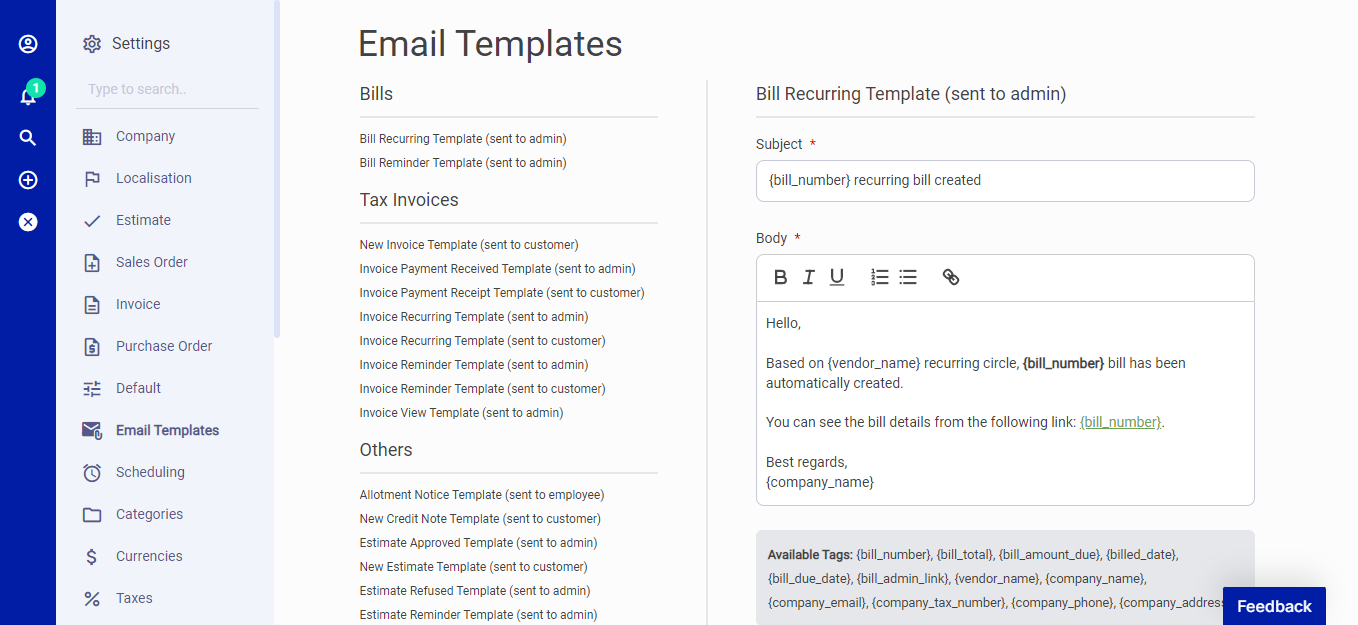
Task: Toggle underline formatting in the body editor
Action: tap(836, 277)
